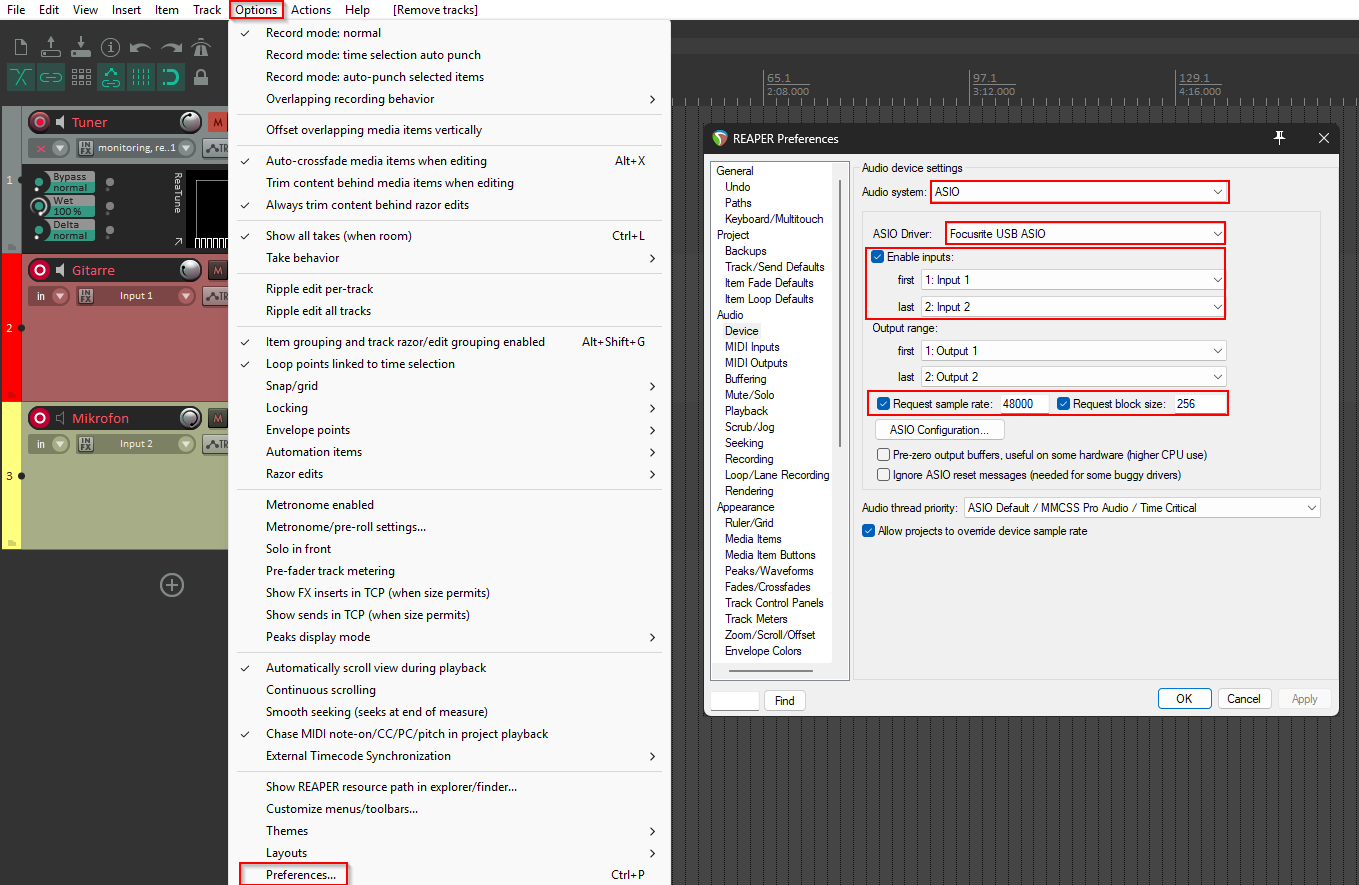This screenshot has height=885, width=1359.
Task: Open input FX on the Mikrofon track
Action: pyautogui.click(x=87, y=444)
